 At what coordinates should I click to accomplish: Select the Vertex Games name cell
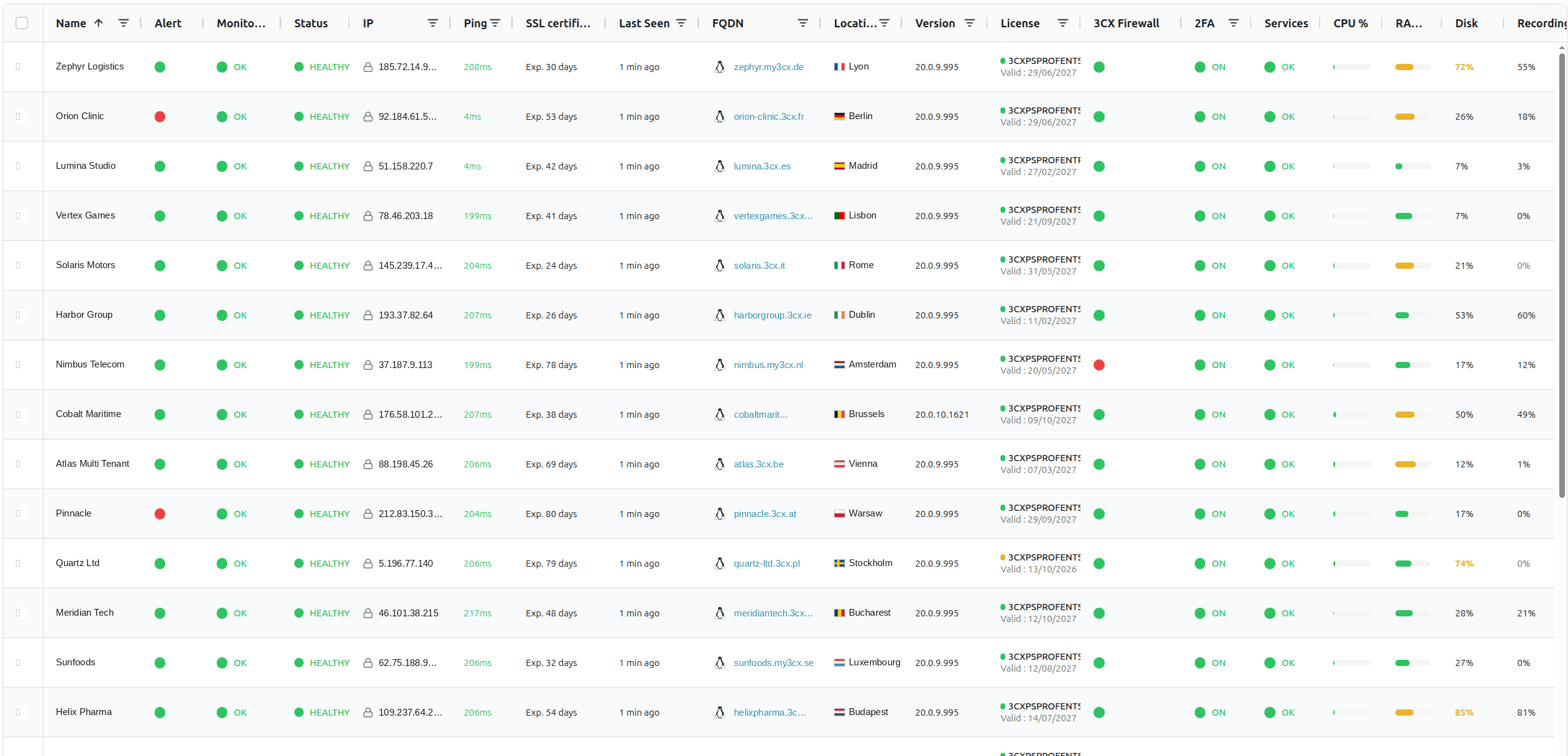click(85, 215)
